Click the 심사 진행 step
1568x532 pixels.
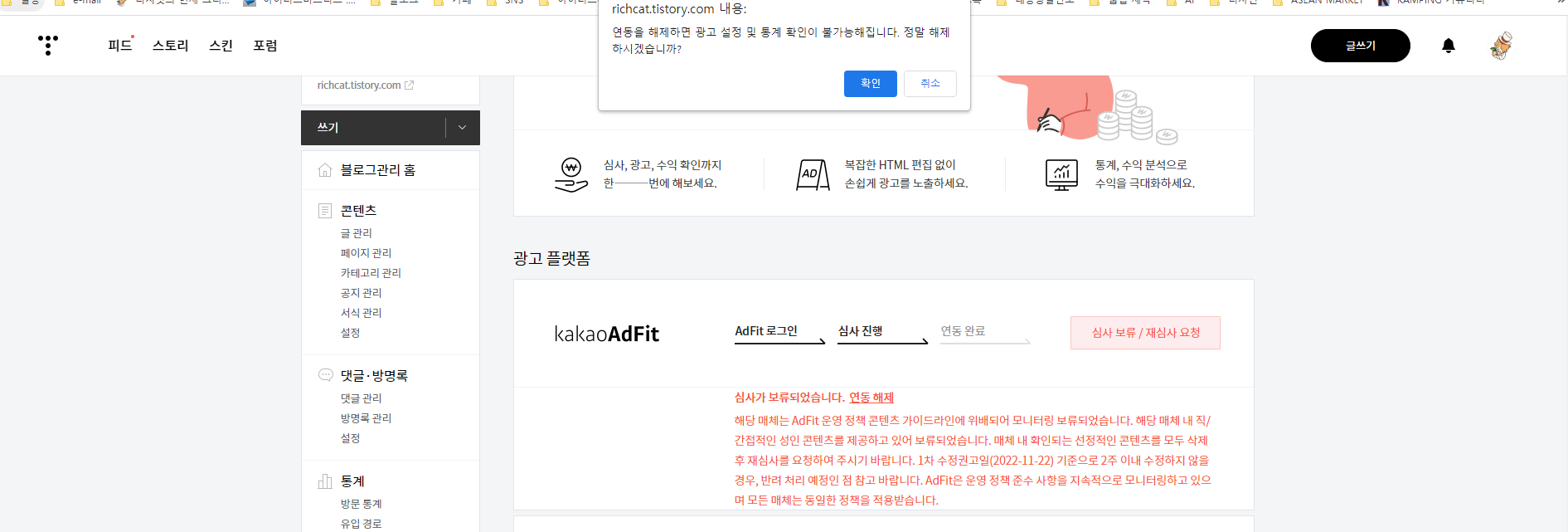coord(860,331)
